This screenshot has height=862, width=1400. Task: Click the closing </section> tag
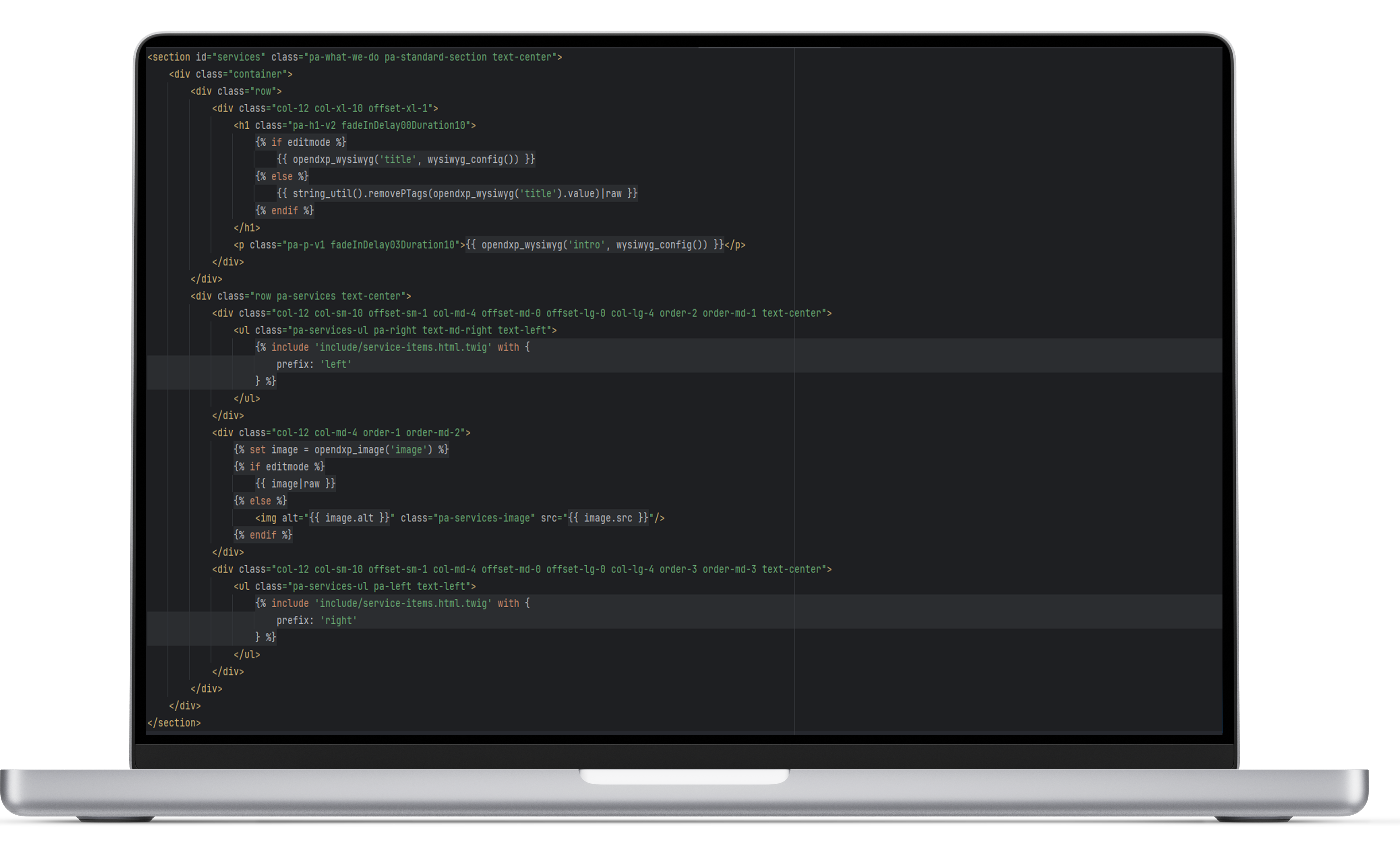(174, 723)
